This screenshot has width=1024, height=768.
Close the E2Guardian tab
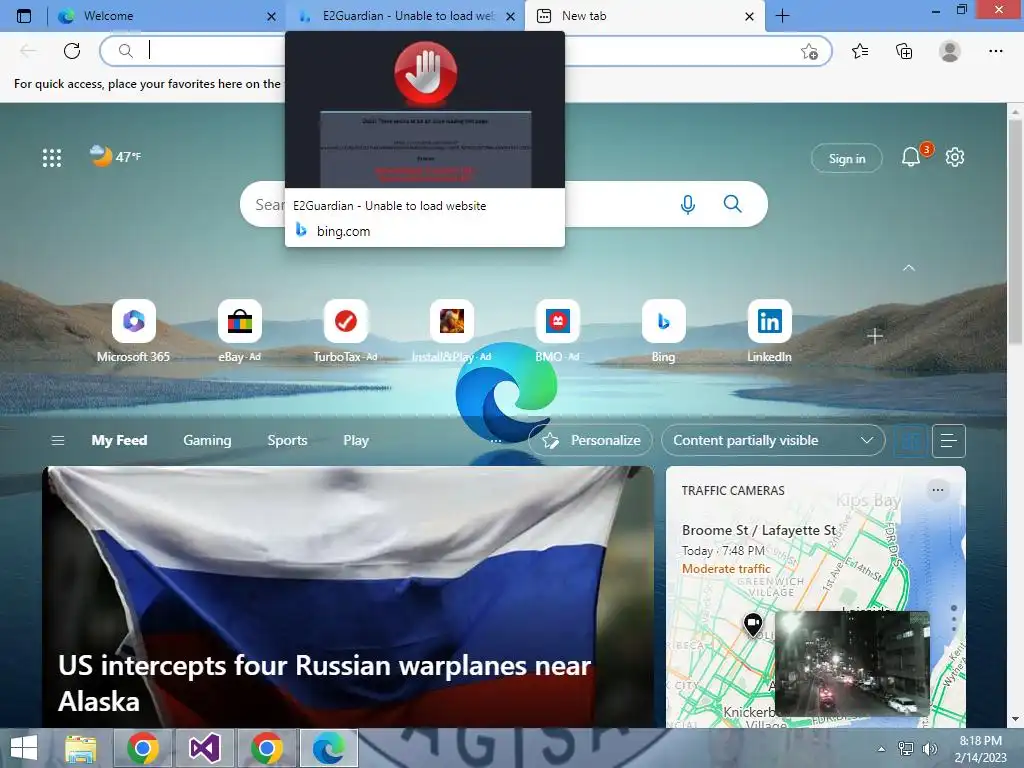(x=511, y=16)
